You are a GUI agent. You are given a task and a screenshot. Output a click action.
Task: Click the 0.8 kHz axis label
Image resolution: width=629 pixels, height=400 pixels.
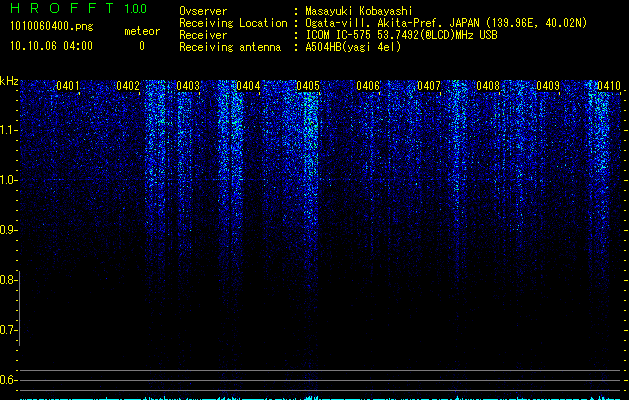pyautogui.click(x=8, y=280)
